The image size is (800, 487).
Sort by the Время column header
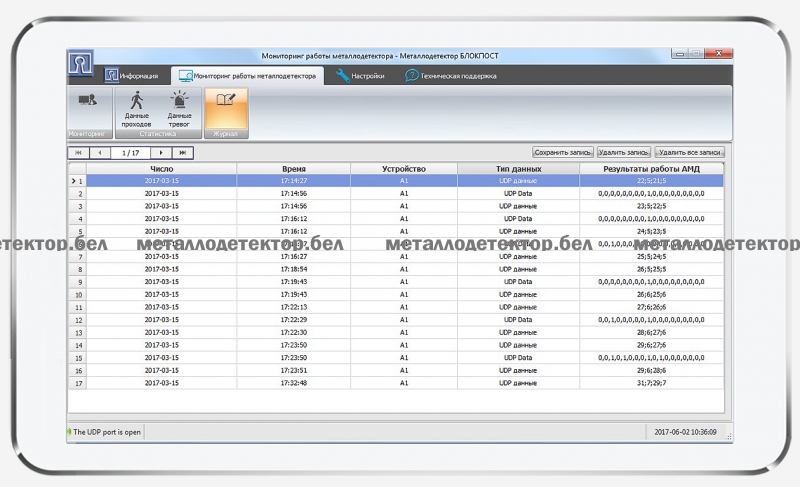[293, 169]
